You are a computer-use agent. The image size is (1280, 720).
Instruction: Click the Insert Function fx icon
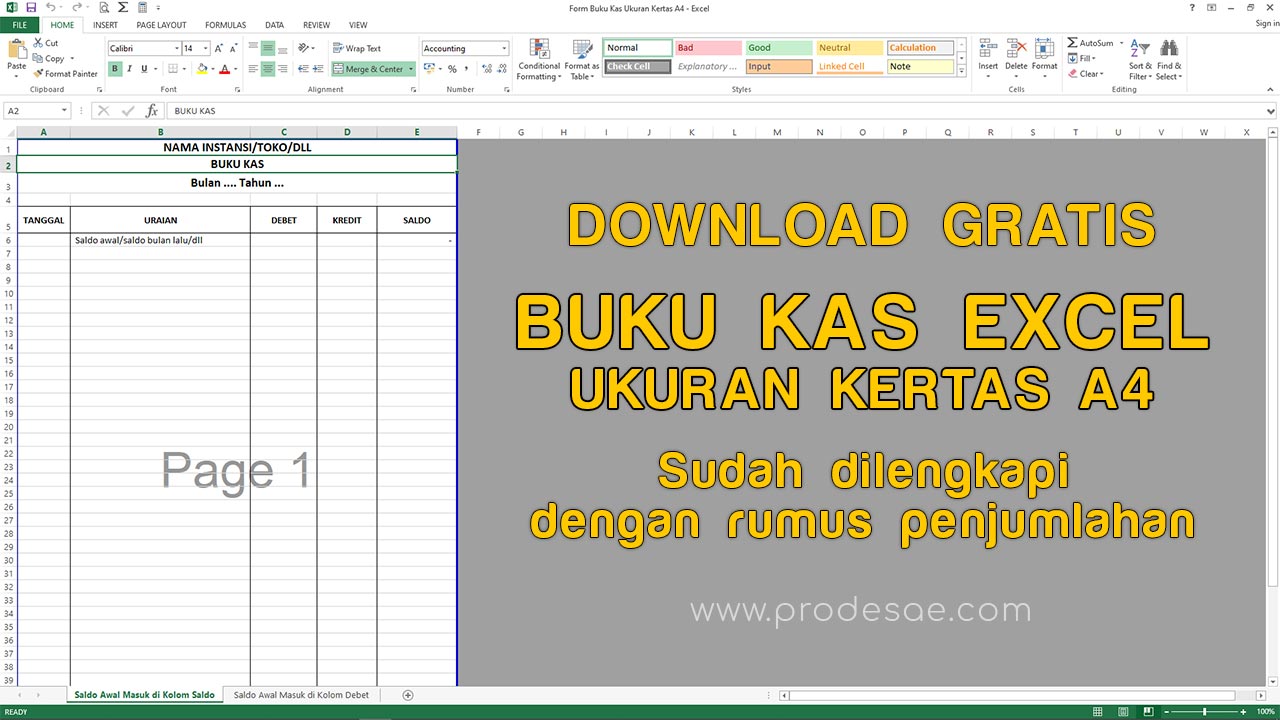(152, 111)
